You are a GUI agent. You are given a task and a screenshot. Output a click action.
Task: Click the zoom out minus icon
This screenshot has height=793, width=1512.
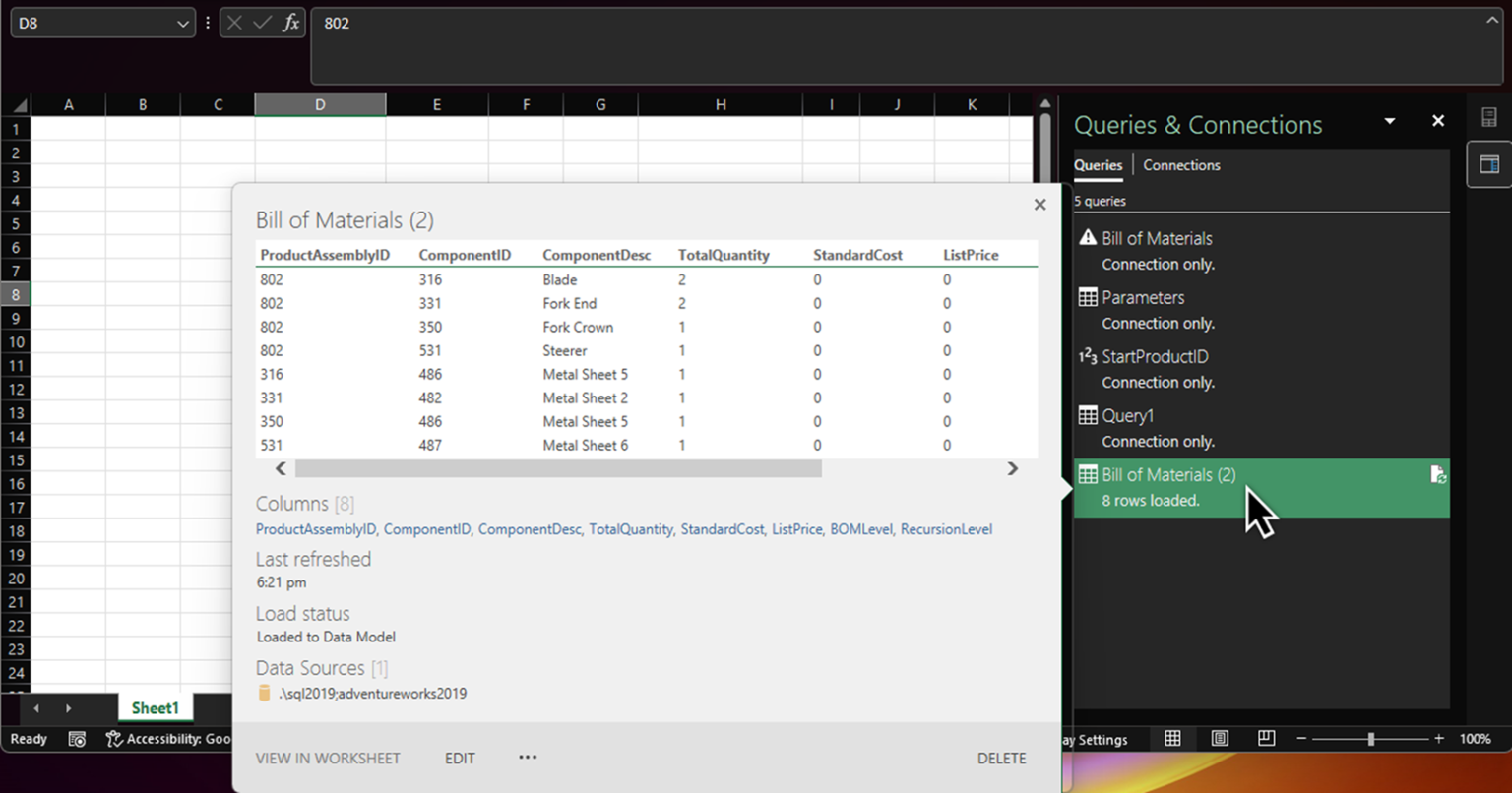1301,739
